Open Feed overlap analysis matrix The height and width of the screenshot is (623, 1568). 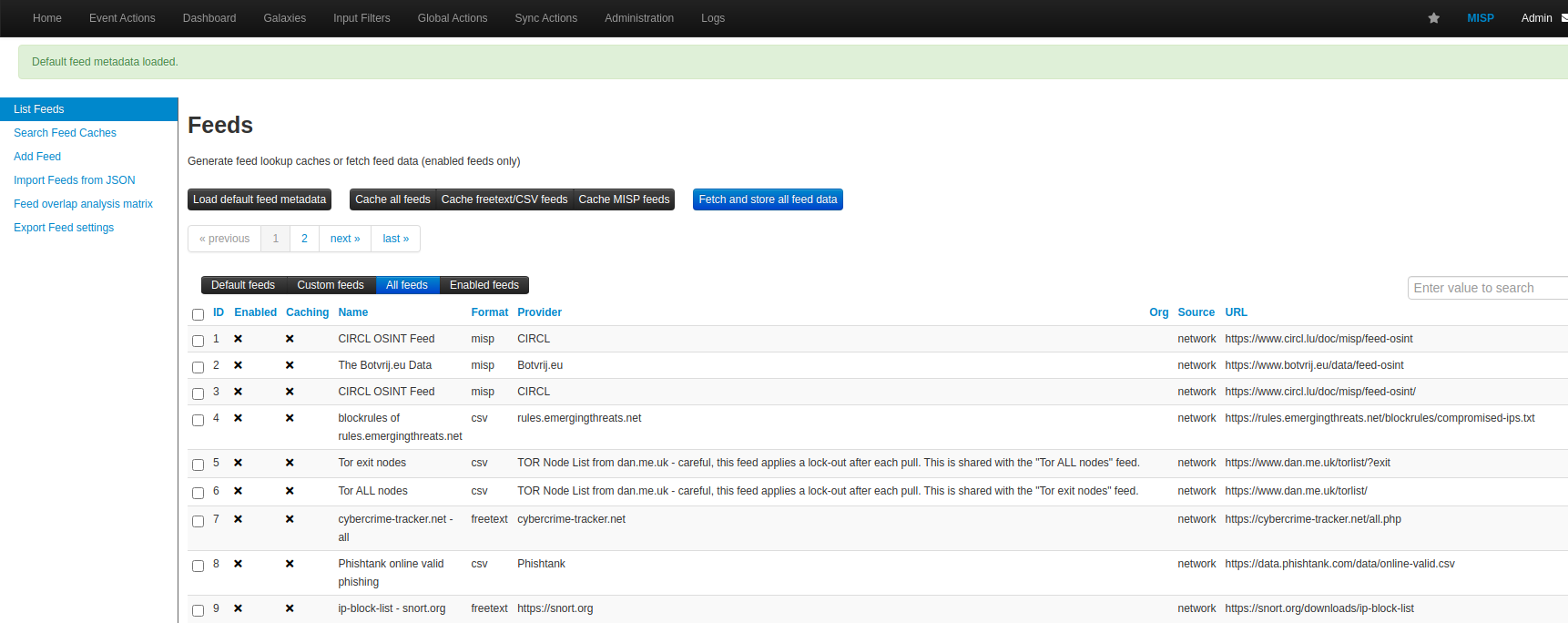coord(83,204)
